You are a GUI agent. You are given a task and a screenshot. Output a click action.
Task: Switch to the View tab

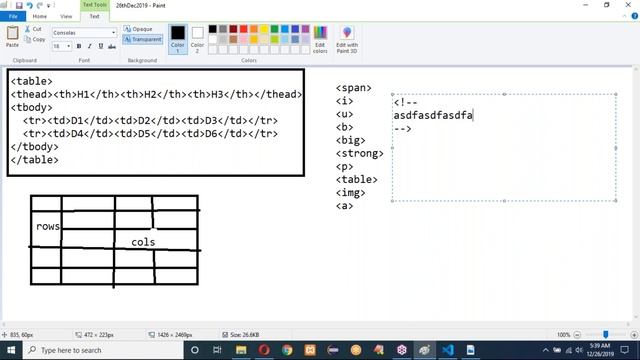(x=66, y=16)
